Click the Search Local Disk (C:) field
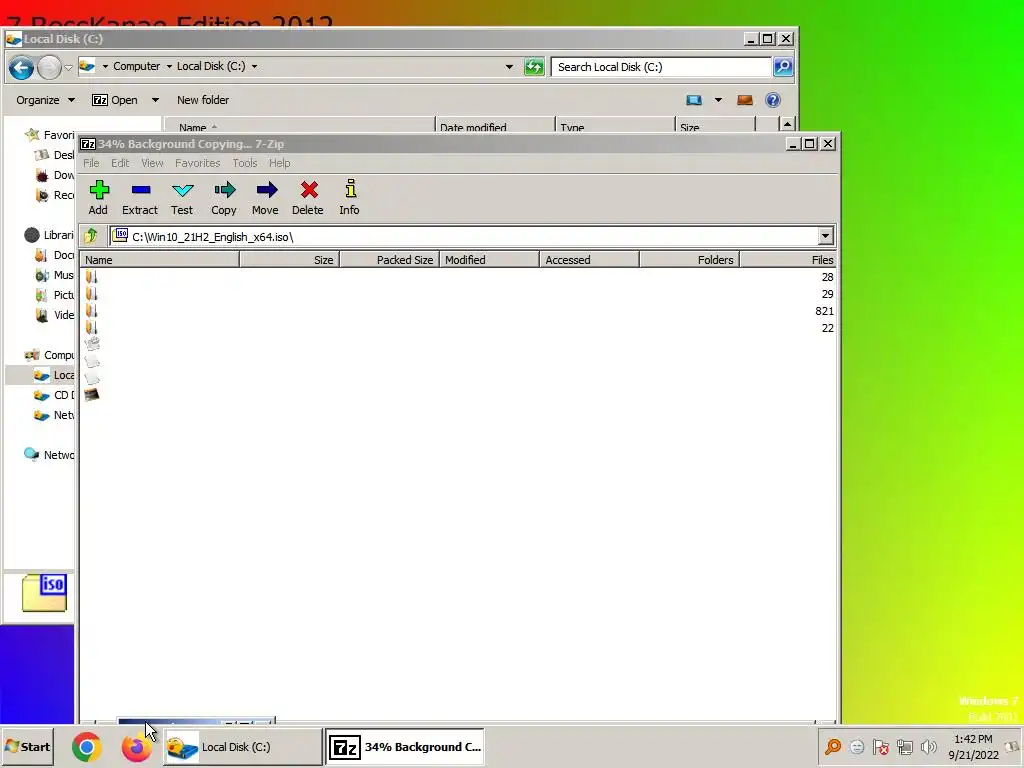Screen dimensions: 1024x768 coord(661,67)
